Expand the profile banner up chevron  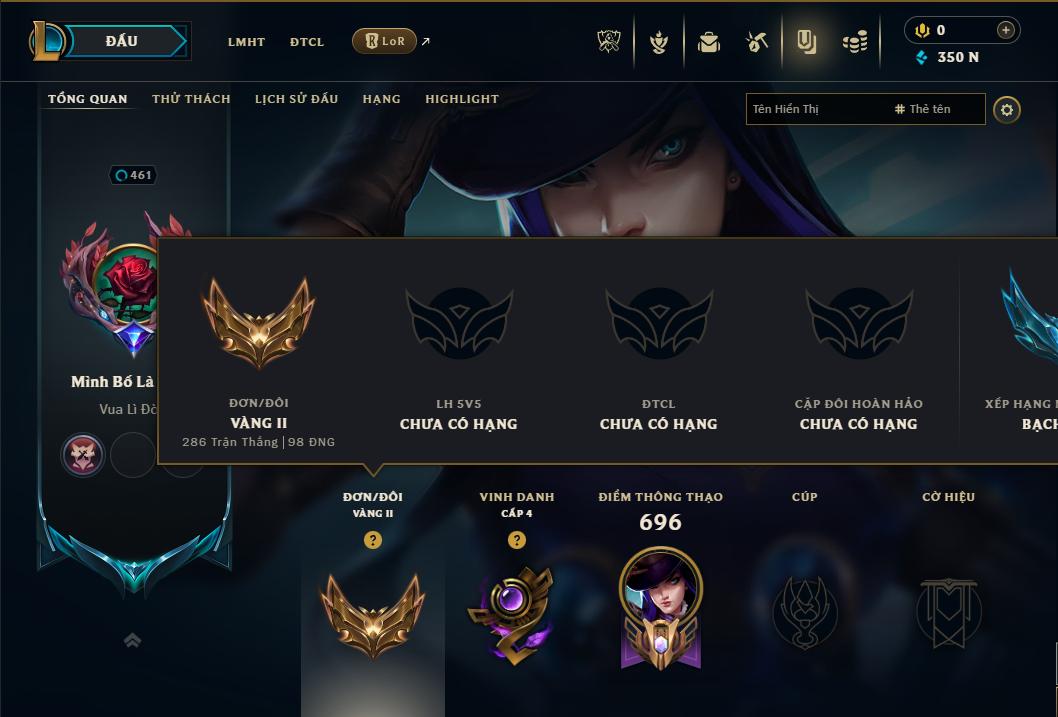(x=133, y=640)
